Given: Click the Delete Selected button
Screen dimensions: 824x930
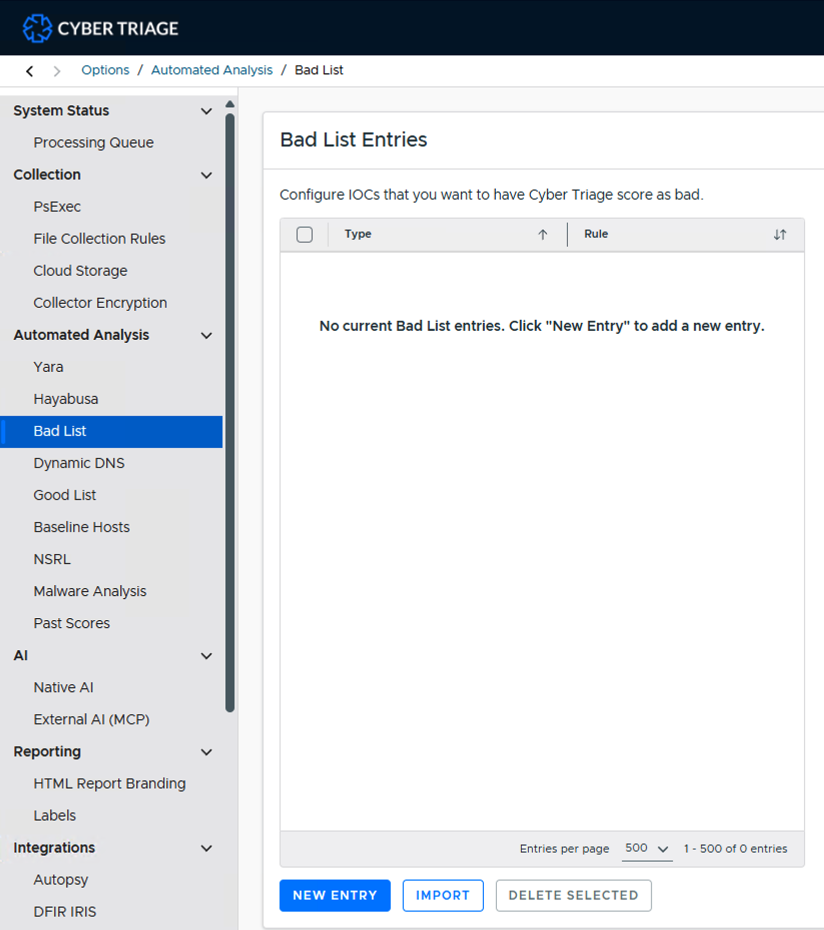Looking at the screenshot, I should pos(573,895).
